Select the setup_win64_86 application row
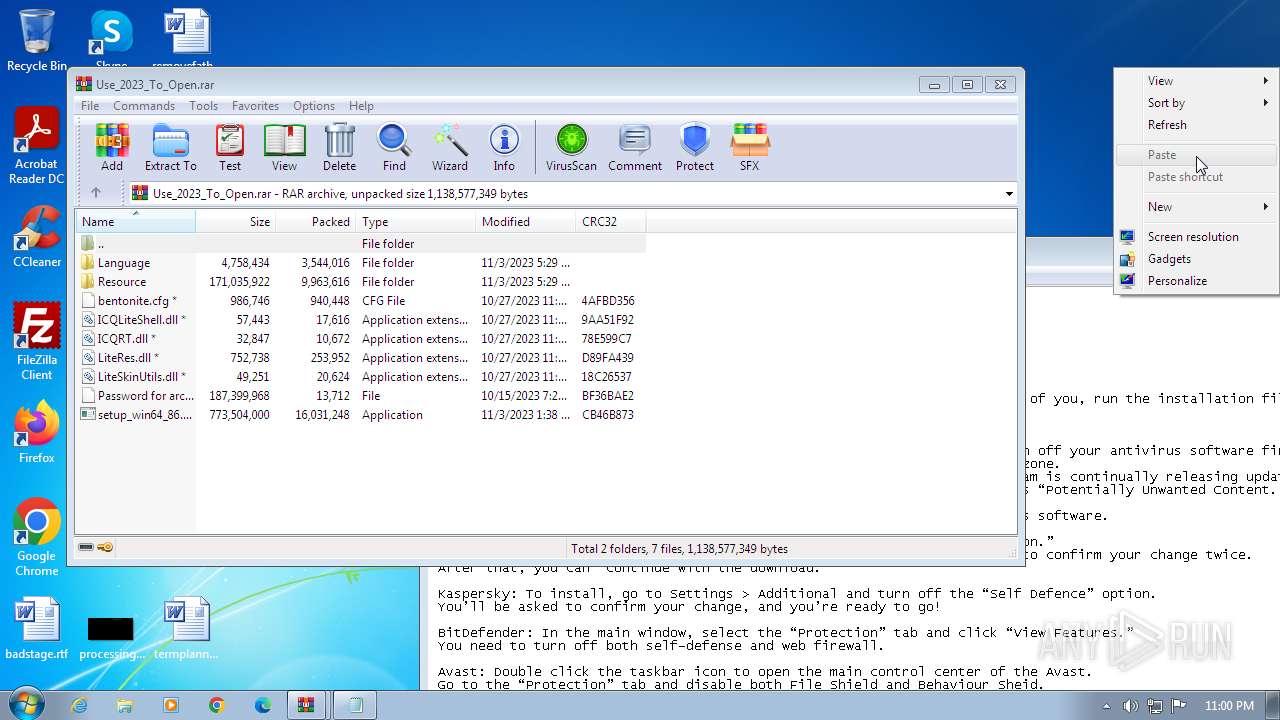1280x720 pixels. tap(361, 415)
